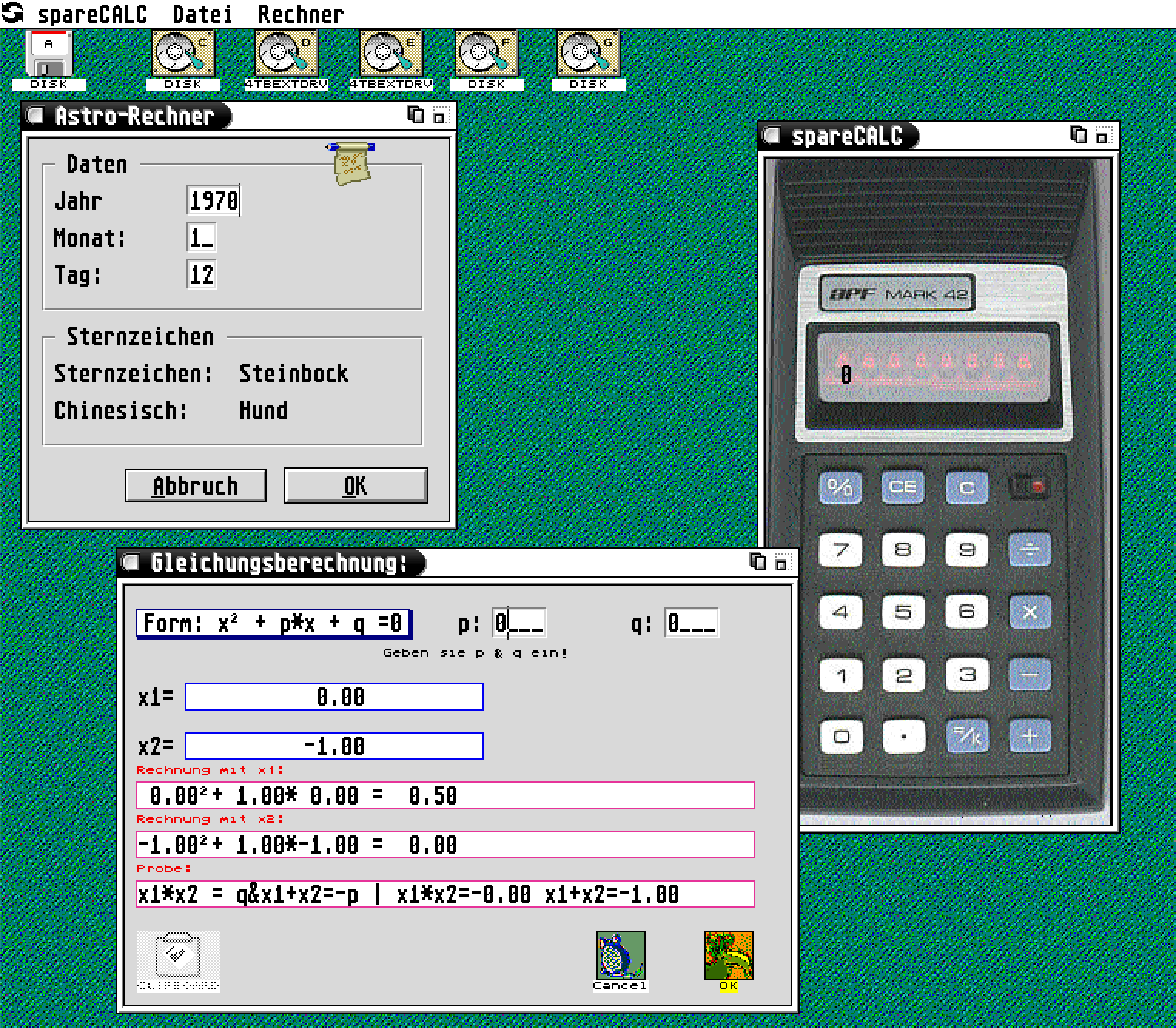Click the scroll icon in Astro-Rechner
1176x1028 pixels.
pos(351,163)
